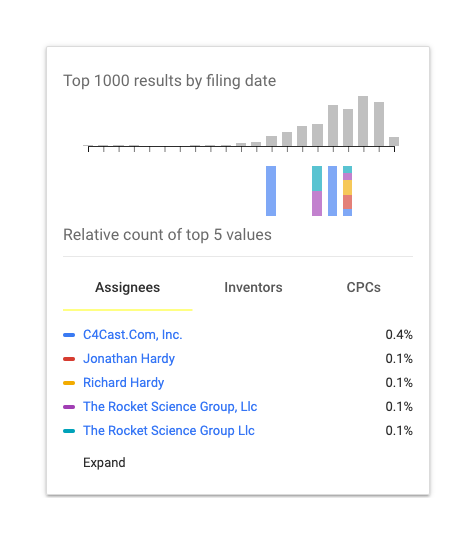Switch to the Inventors tab
The height and width of the screenshot is (543, 476).
tap(253, 287)
